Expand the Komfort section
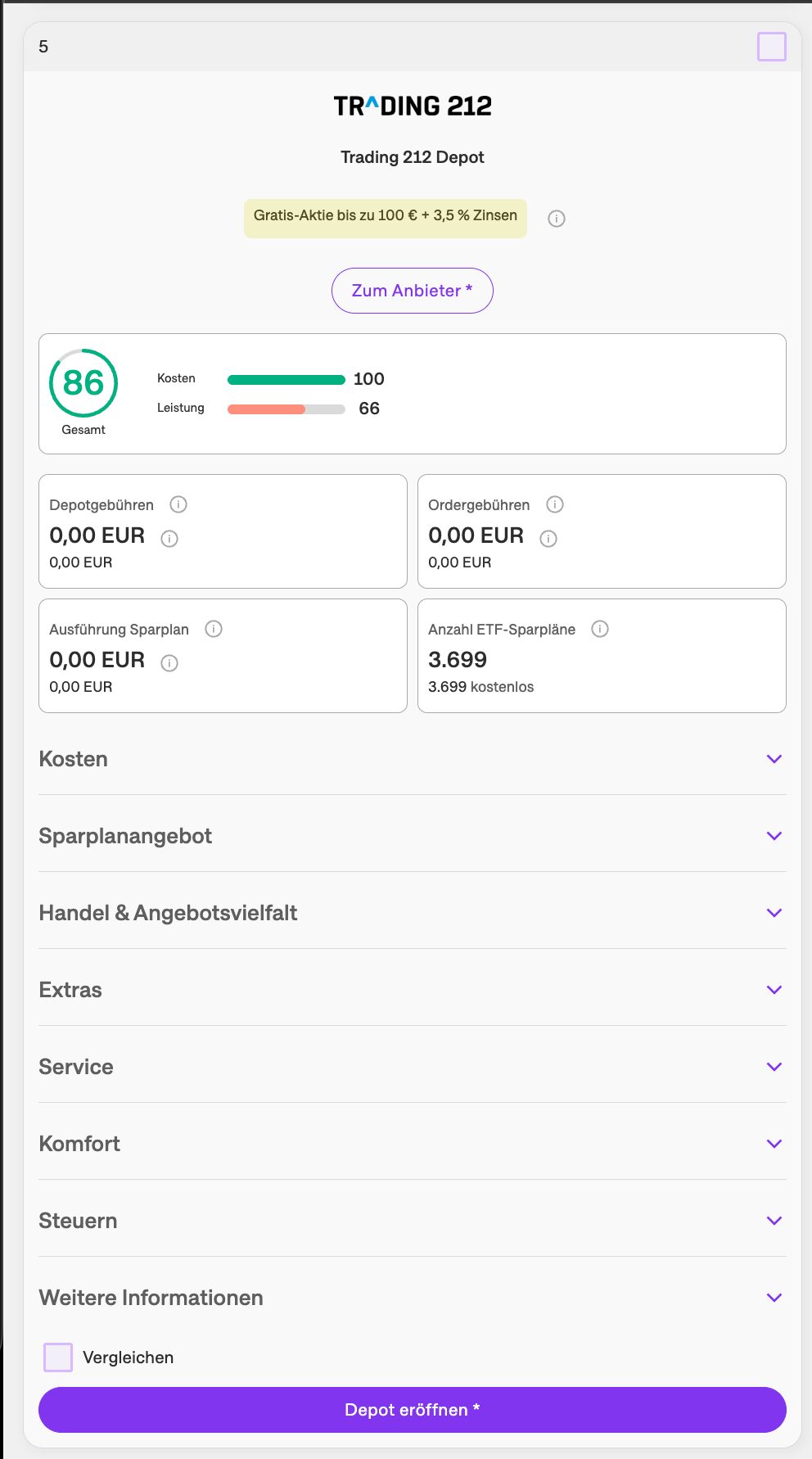The height and width of the screenshot is (1459, 812). (413, 1144)
